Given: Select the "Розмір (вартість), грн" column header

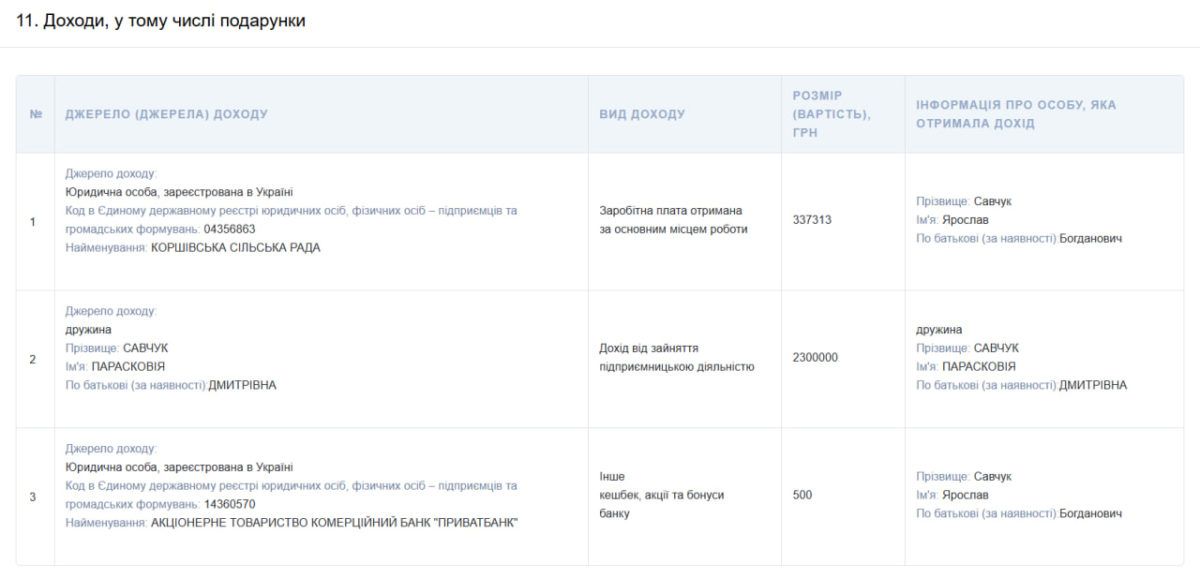Looking at the screenshot, I should (831, 114).
